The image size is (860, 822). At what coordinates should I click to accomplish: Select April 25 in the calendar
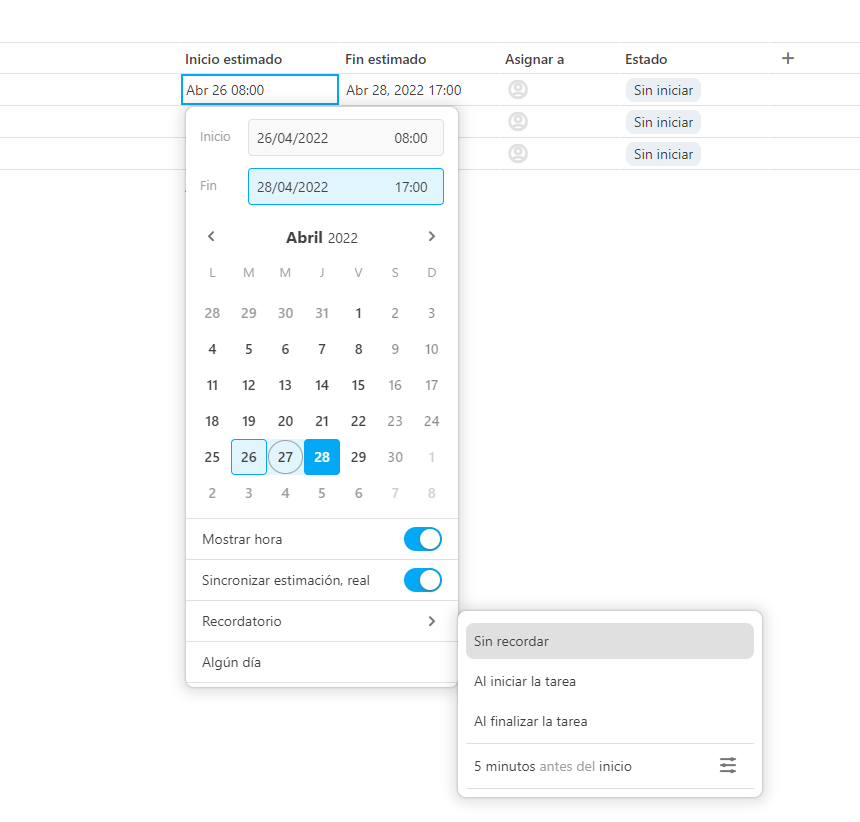pyautogui.click(x=212, y=457)
